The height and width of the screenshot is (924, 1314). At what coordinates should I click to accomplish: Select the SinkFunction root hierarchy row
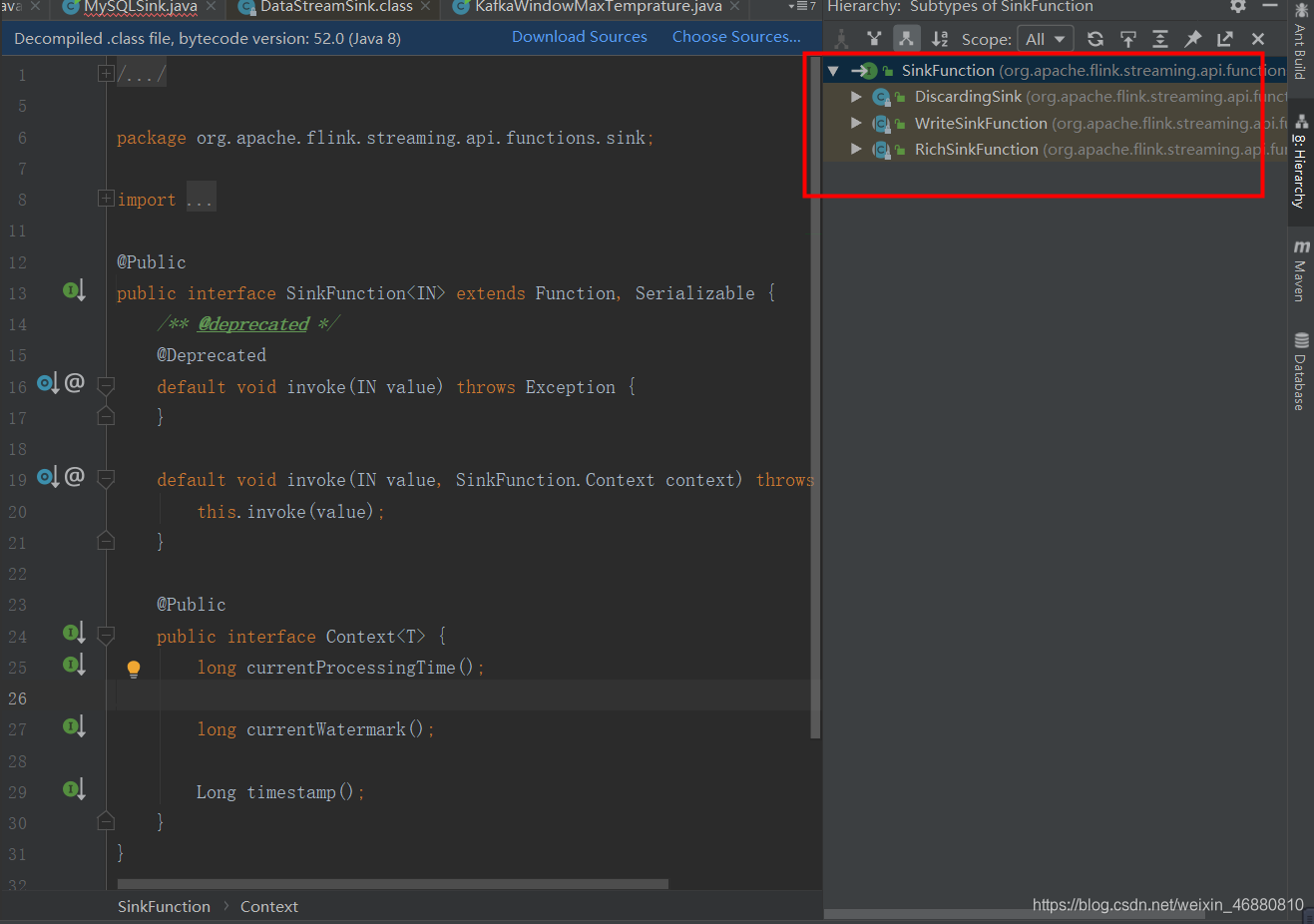1056,71
